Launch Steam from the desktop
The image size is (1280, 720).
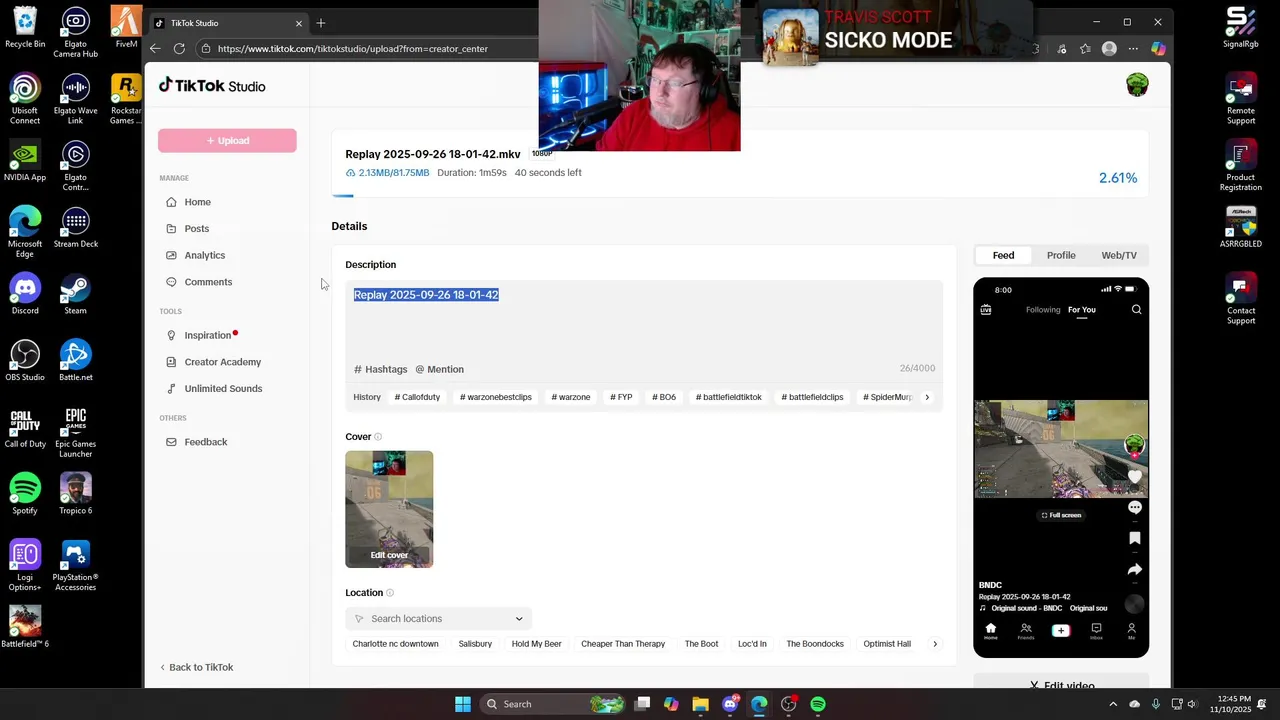pyautogui.click(x=75, y=294)
